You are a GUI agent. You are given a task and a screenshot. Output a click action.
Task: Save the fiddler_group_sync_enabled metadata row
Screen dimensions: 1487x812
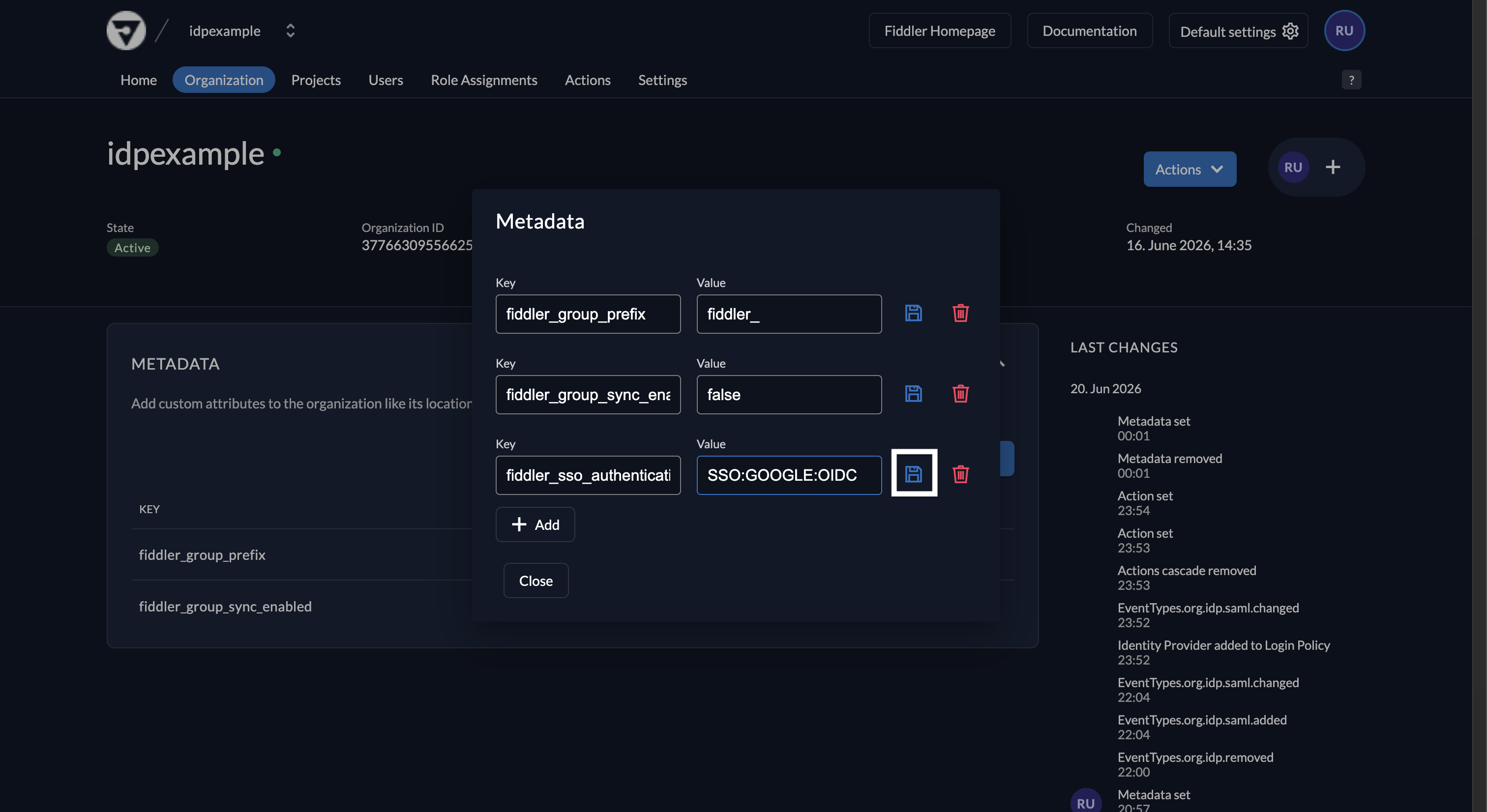(x=913, y=394)
